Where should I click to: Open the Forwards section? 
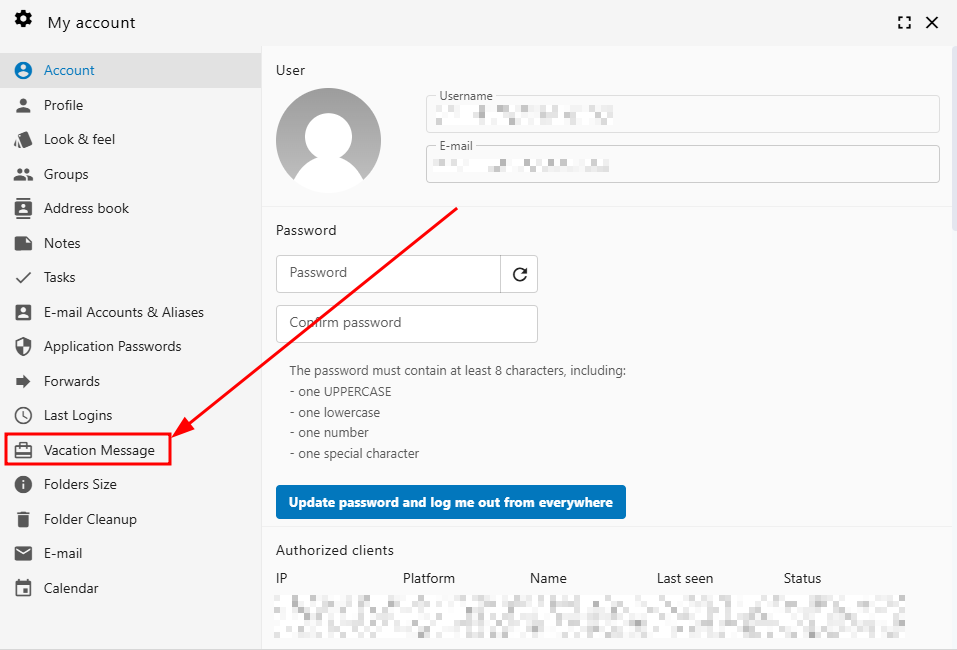click(72, 381)
